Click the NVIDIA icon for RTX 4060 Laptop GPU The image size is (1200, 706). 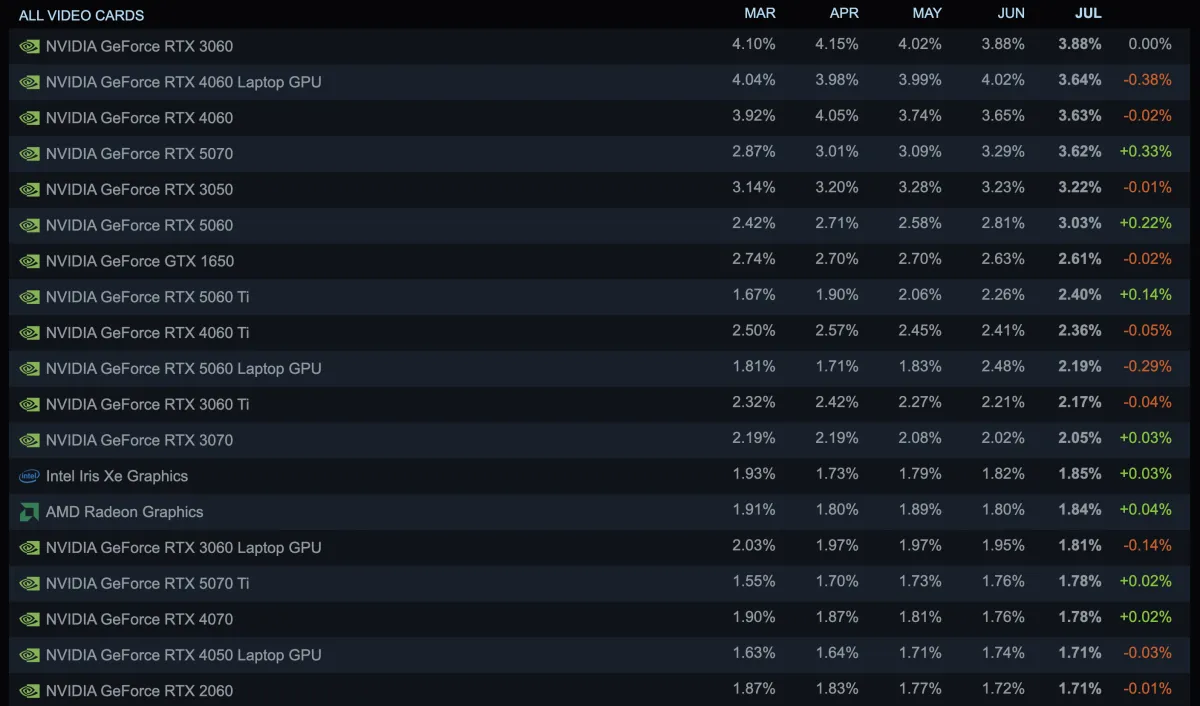29,82
